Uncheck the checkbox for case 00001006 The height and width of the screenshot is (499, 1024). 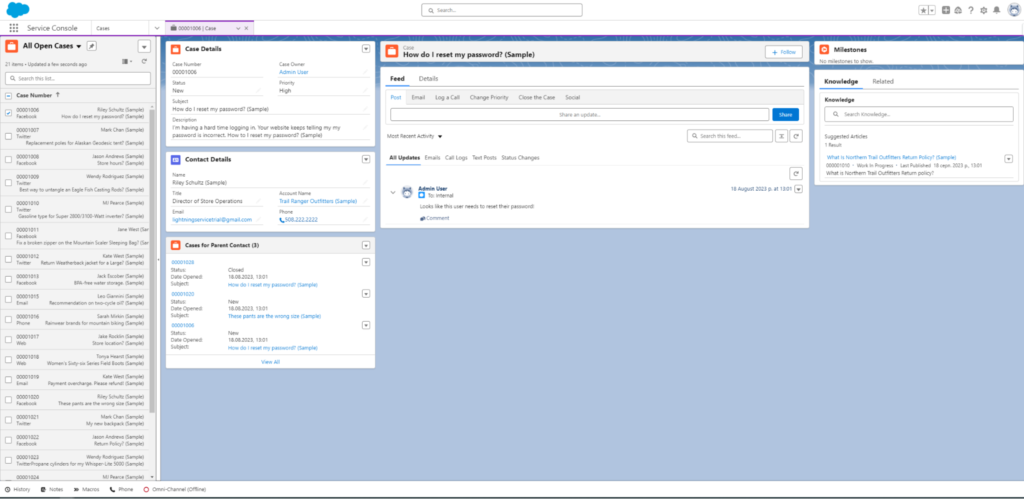9,113
